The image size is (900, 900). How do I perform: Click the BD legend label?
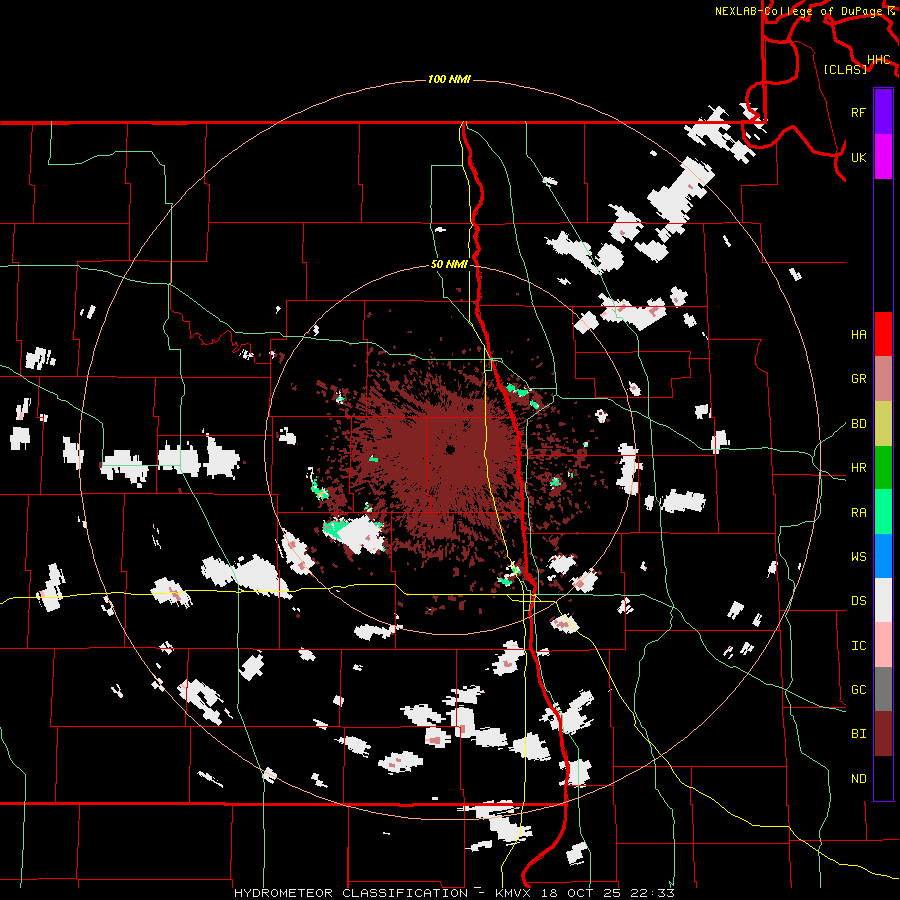coord(858,424)
